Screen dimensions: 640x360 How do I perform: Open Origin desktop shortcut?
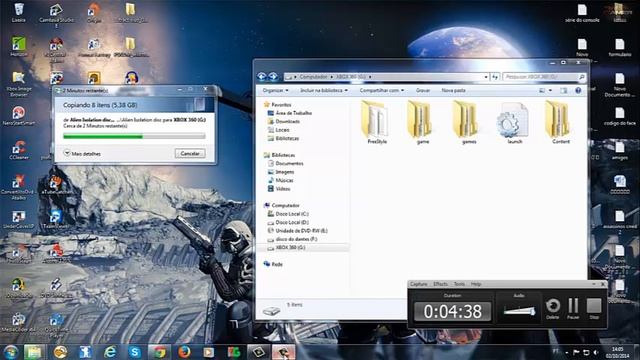[94, 12]
